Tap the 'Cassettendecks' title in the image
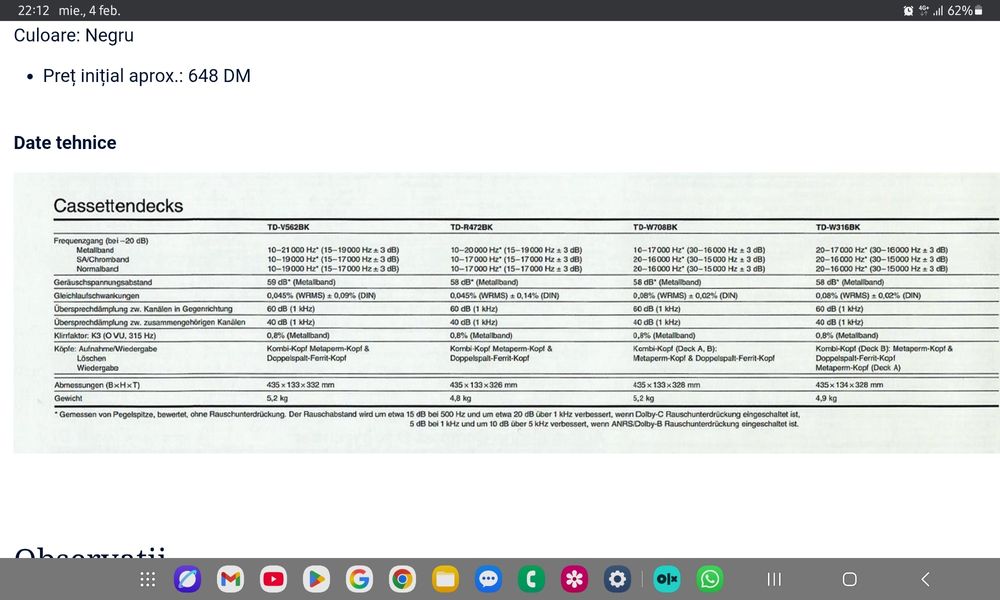This screenshot has height=600, width=1000. tap(118, 206)
